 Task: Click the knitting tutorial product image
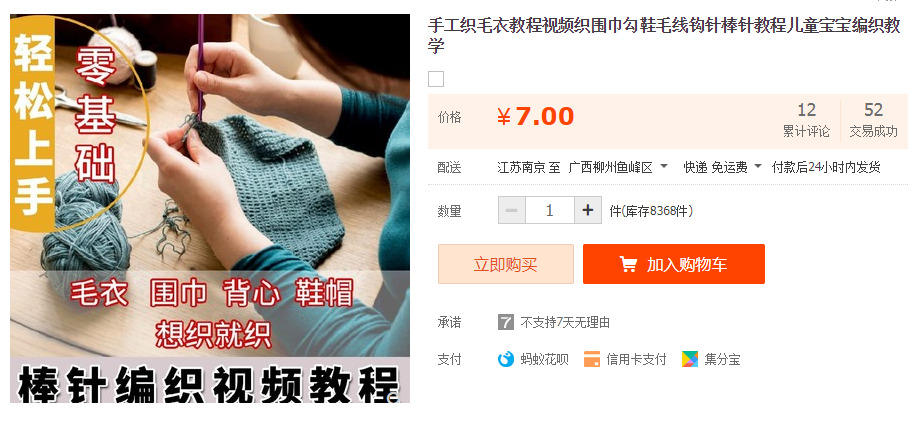pos(210,209)
